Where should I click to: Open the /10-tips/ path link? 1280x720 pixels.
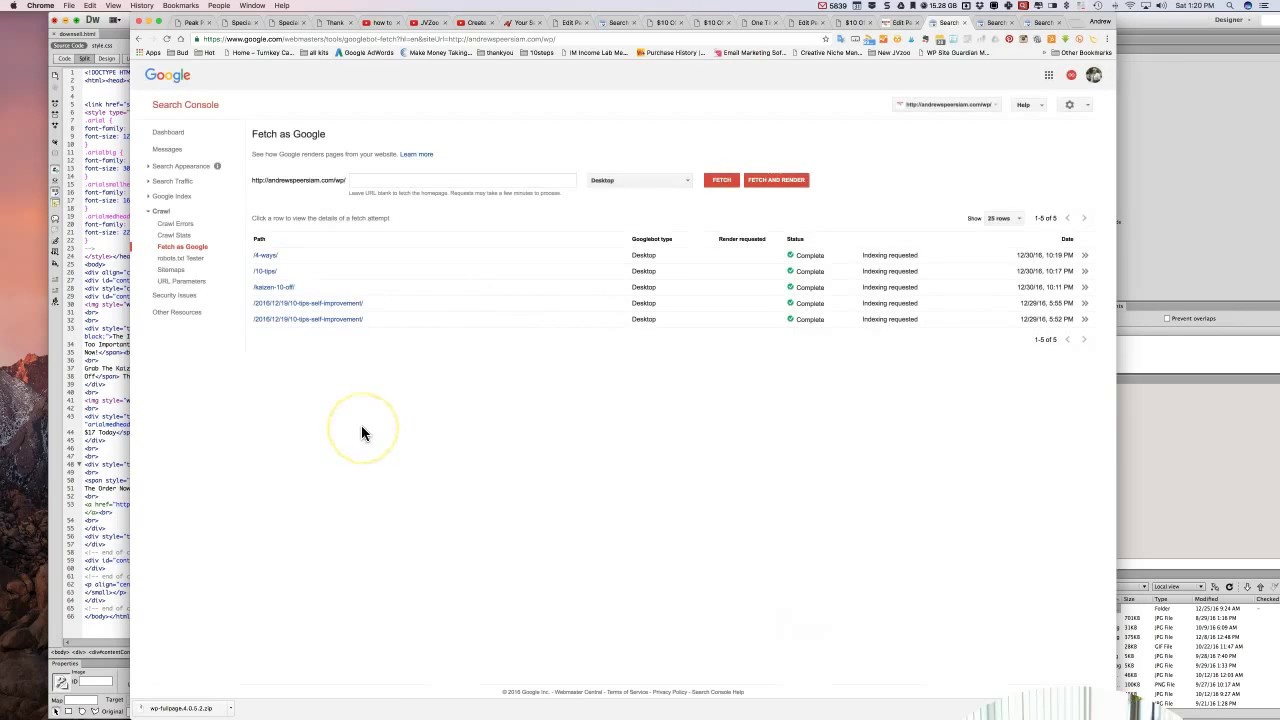(x=265, y=271)
